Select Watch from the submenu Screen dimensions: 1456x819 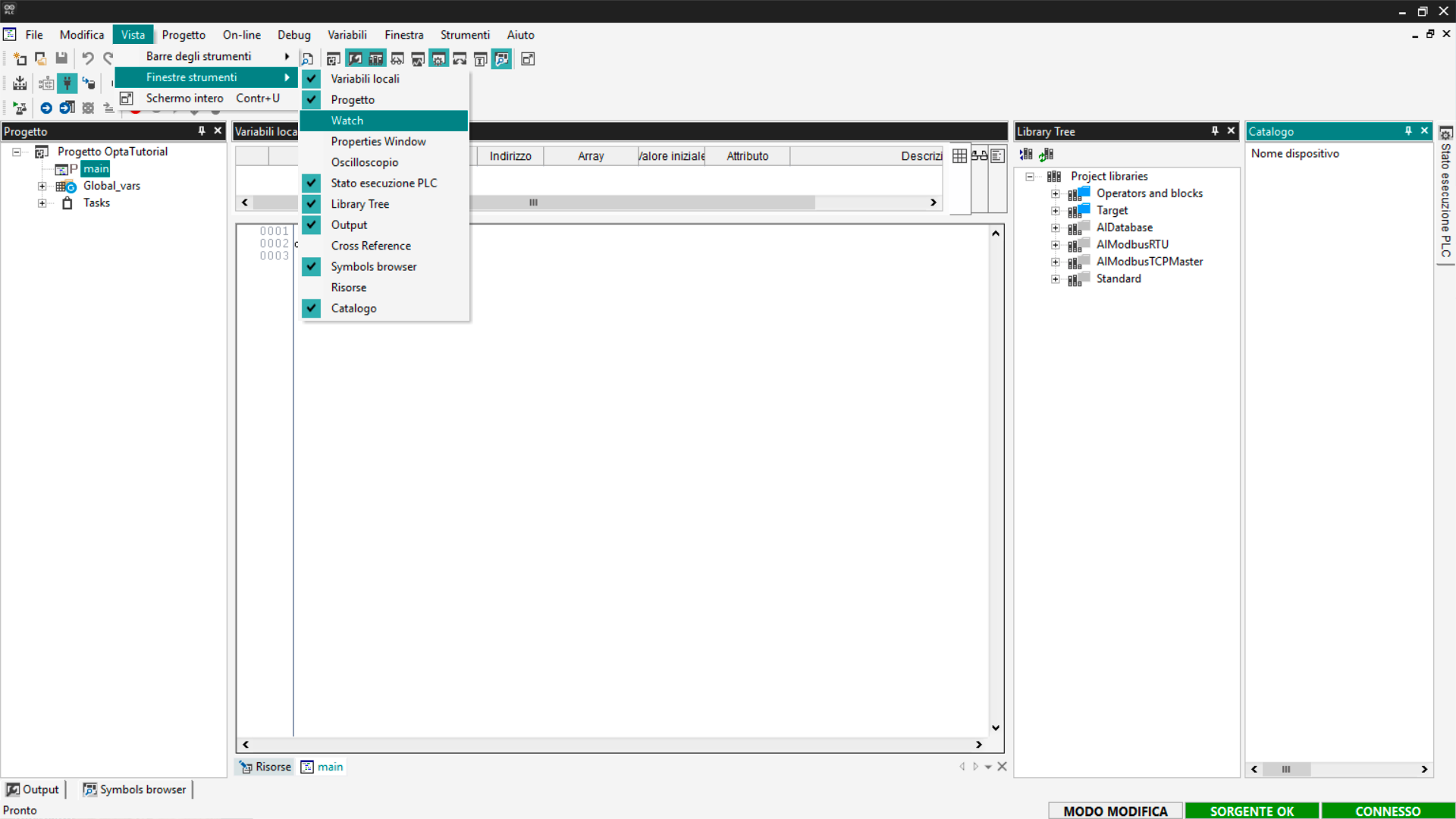[x=347, y=121]
